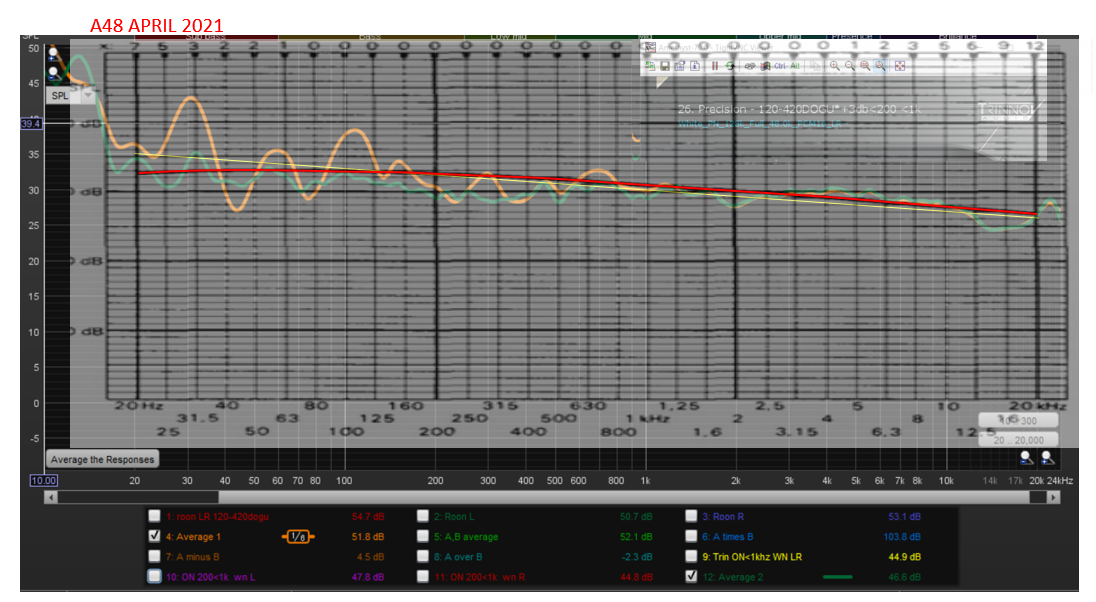Click the 47.8 dB value for trace 10
Viewport: 1096px width, 602px height.
pyautogui.click(x=368, y=578)
